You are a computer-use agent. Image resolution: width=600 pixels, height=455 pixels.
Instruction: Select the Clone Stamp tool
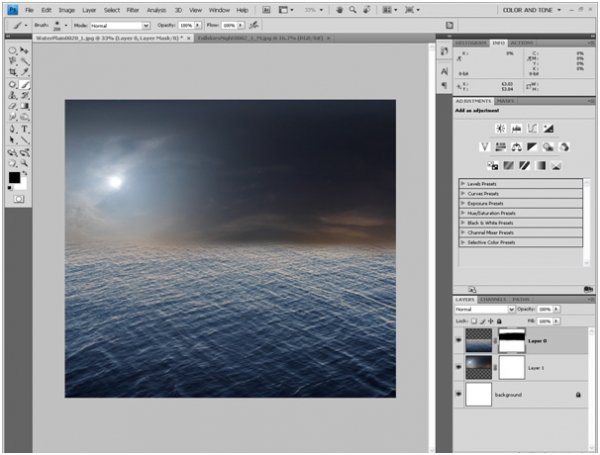(x=12, y=95)
